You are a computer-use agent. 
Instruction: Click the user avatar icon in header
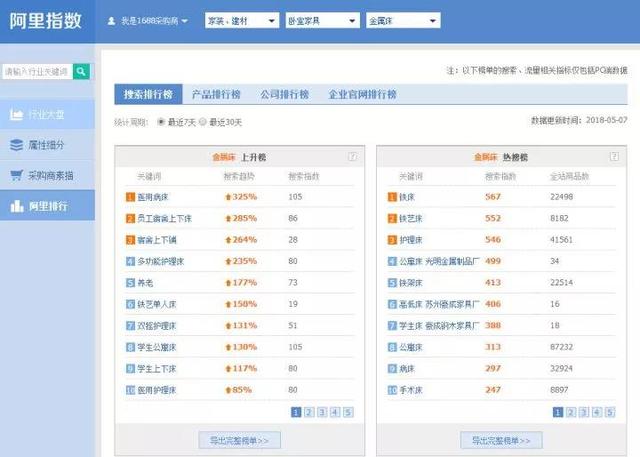pyautogui.click(x=111, y=21)
